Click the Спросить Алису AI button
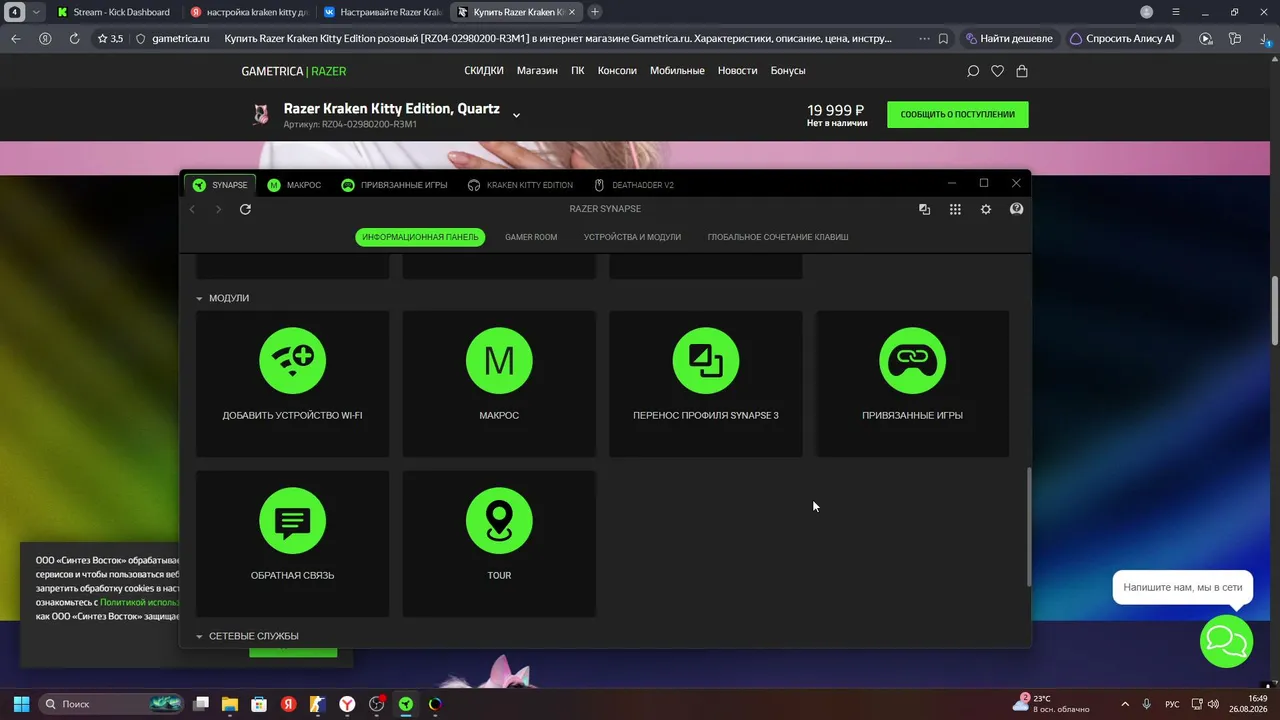Image resolution: width=1280 pixels, height=720 pixels. [1122, 39]
